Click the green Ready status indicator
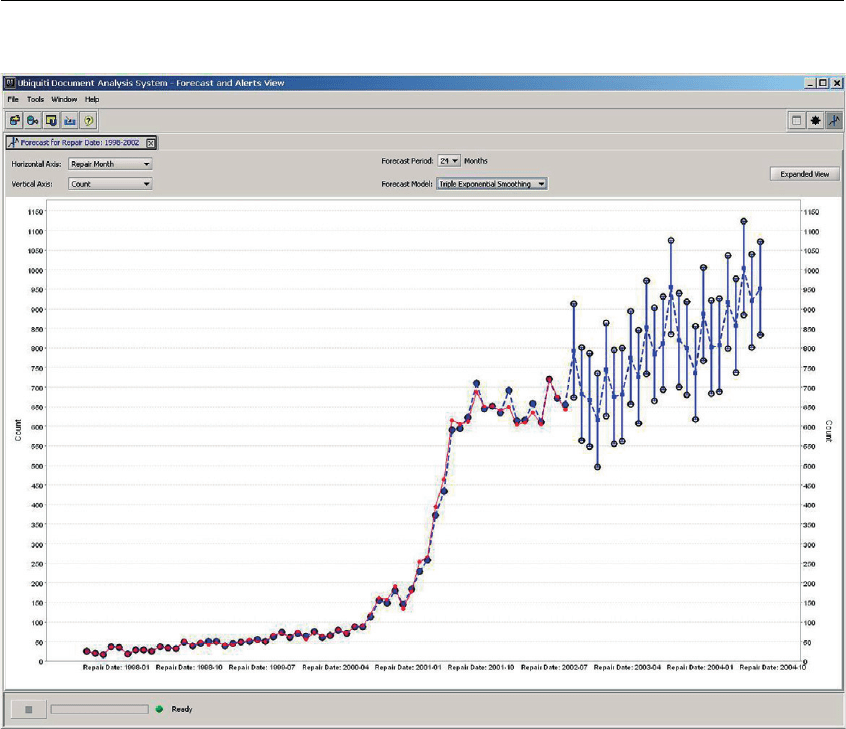This screenshot has width=846, height=729. click(x=158, y=709)
